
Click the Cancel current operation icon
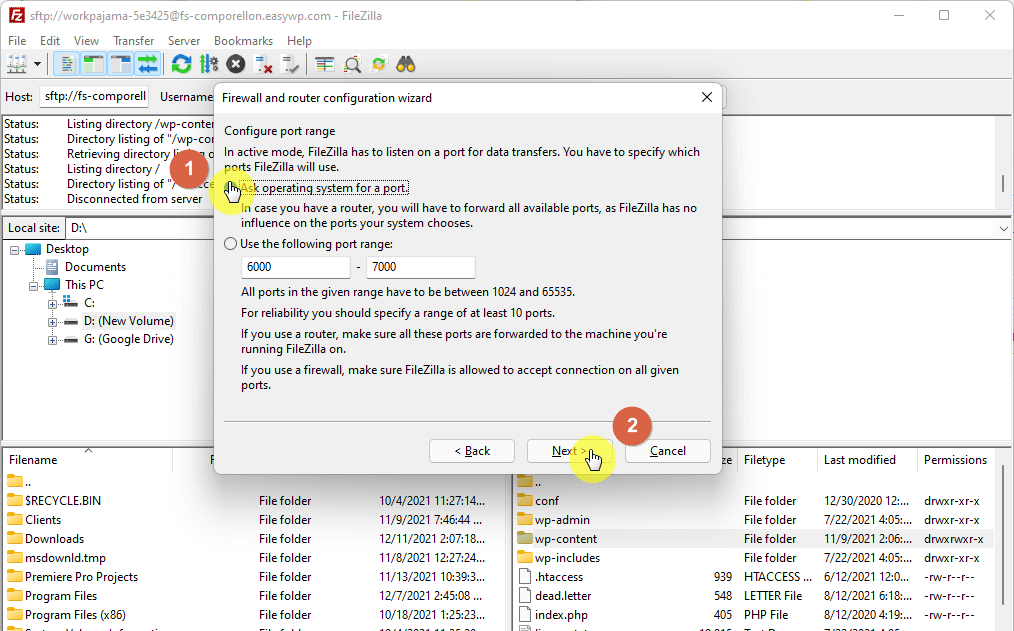tap(236, 65)
